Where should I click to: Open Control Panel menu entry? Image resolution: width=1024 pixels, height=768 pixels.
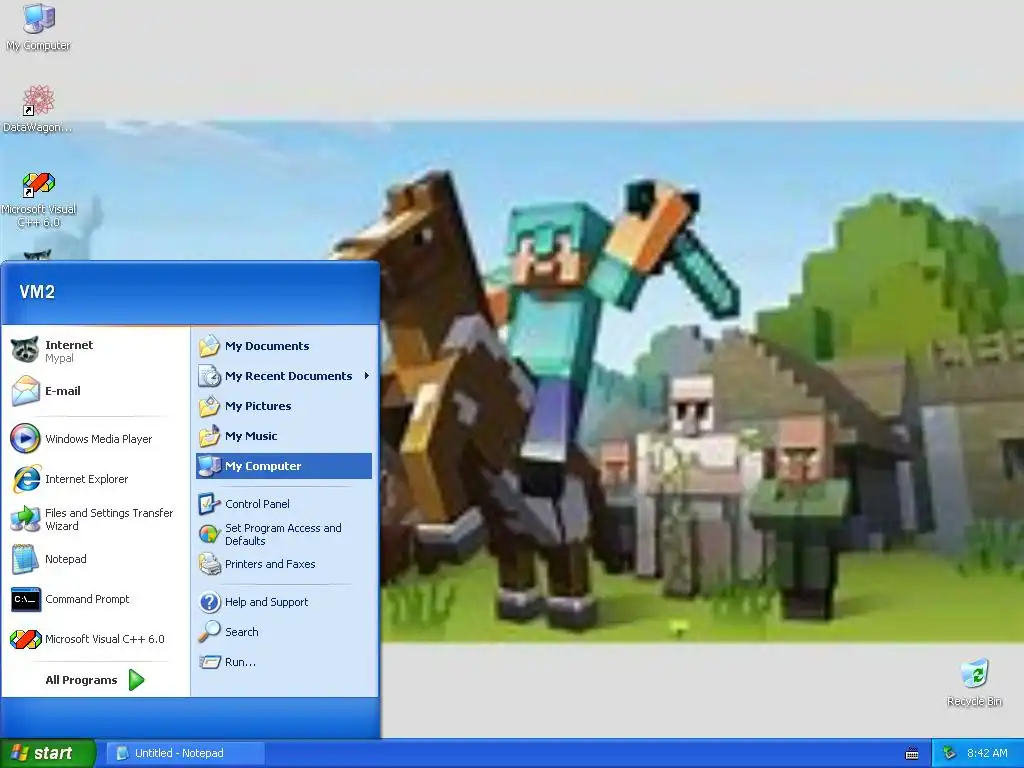[x=284, y=504]
